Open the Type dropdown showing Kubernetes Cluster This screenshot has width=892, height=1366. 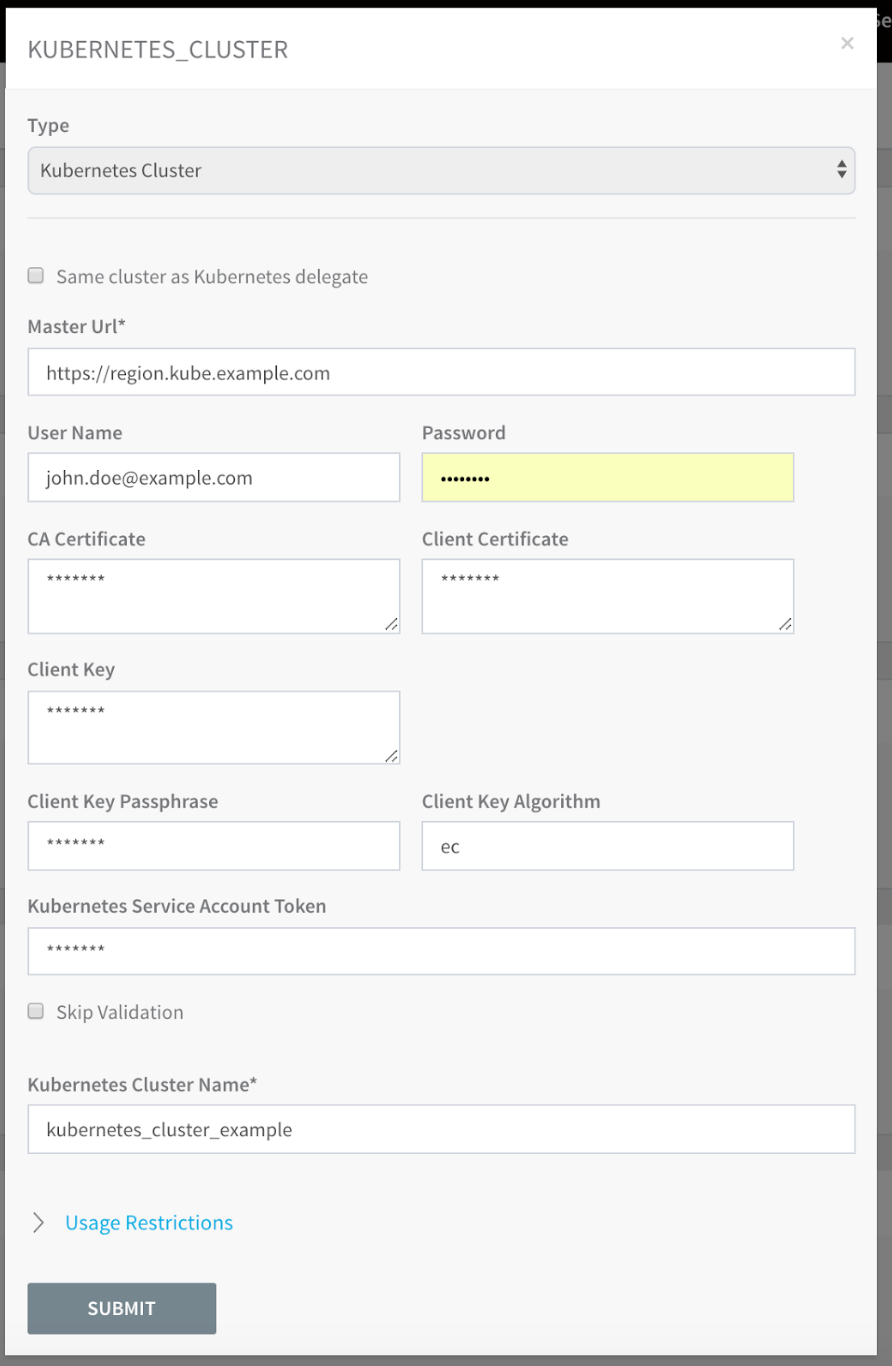(x=441, y=170)
